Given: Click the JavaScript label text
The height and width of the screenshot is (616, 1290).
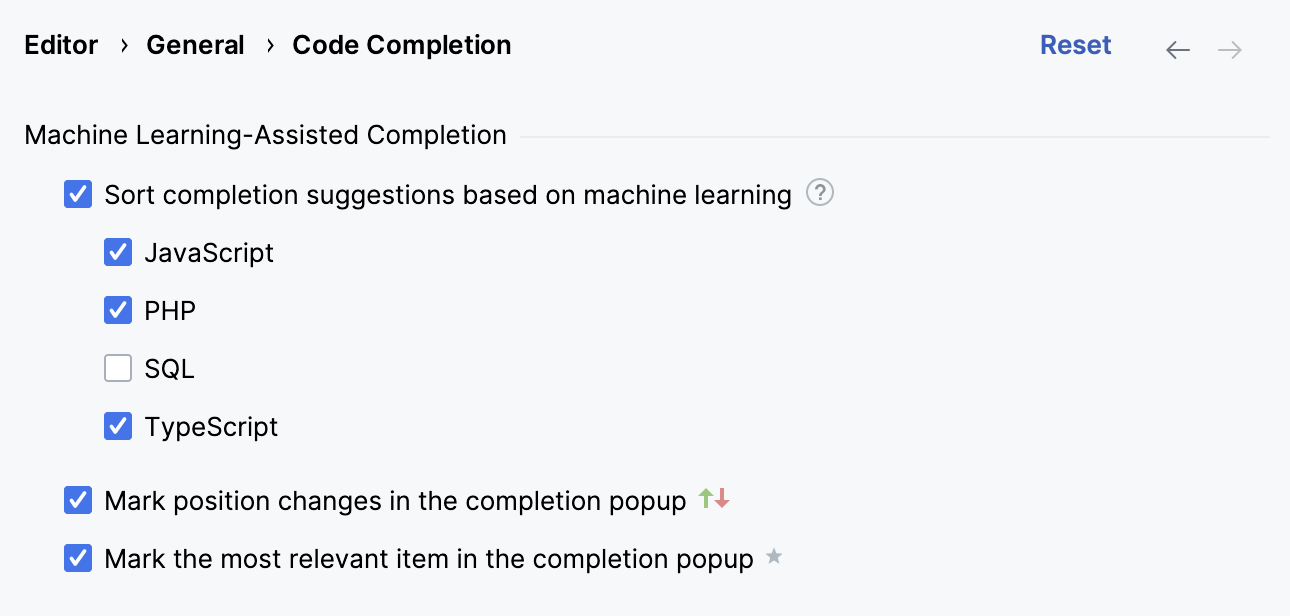Looking at the screenshot, I should [211, 252].
